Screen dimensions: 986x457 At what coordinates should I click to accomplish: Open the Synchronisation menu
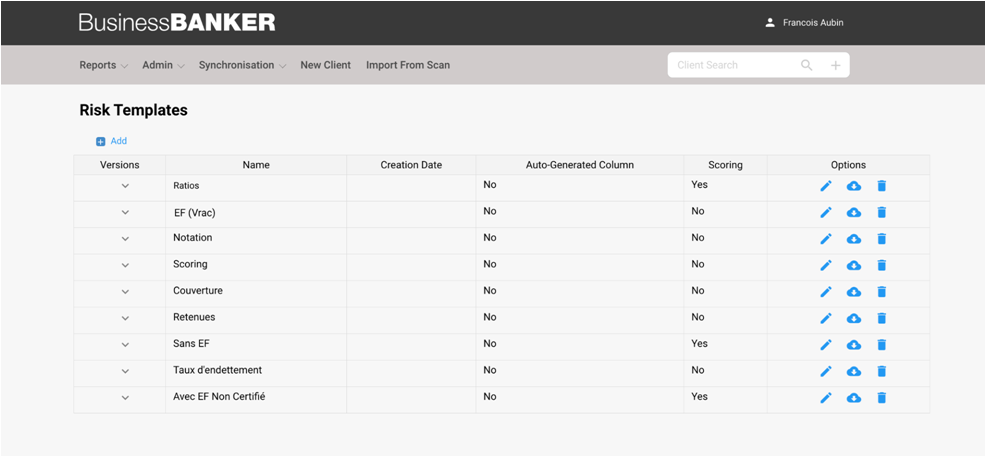click(242, 66)
